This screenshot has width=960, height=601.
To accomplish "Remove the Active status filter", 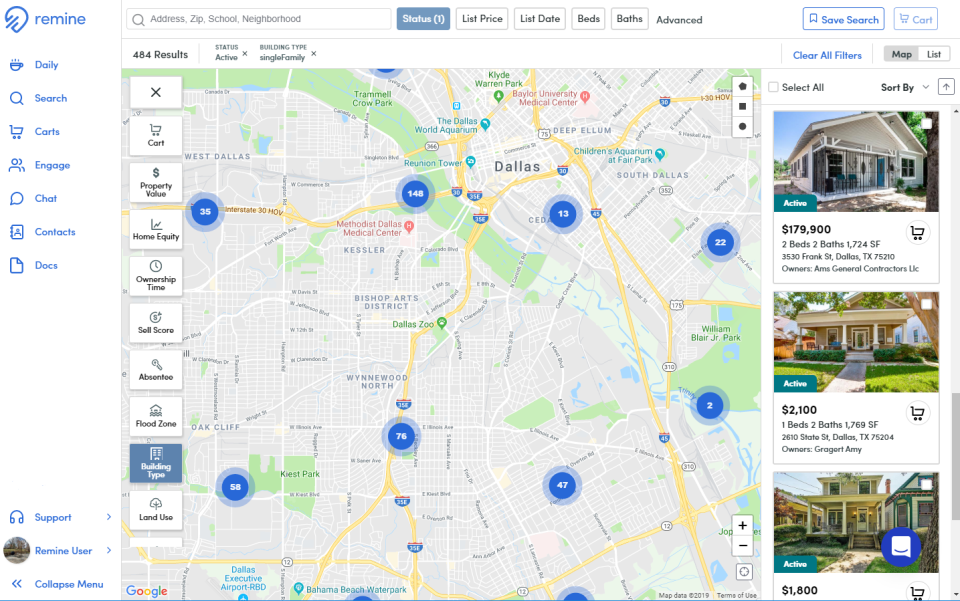I will pos(245,54).
